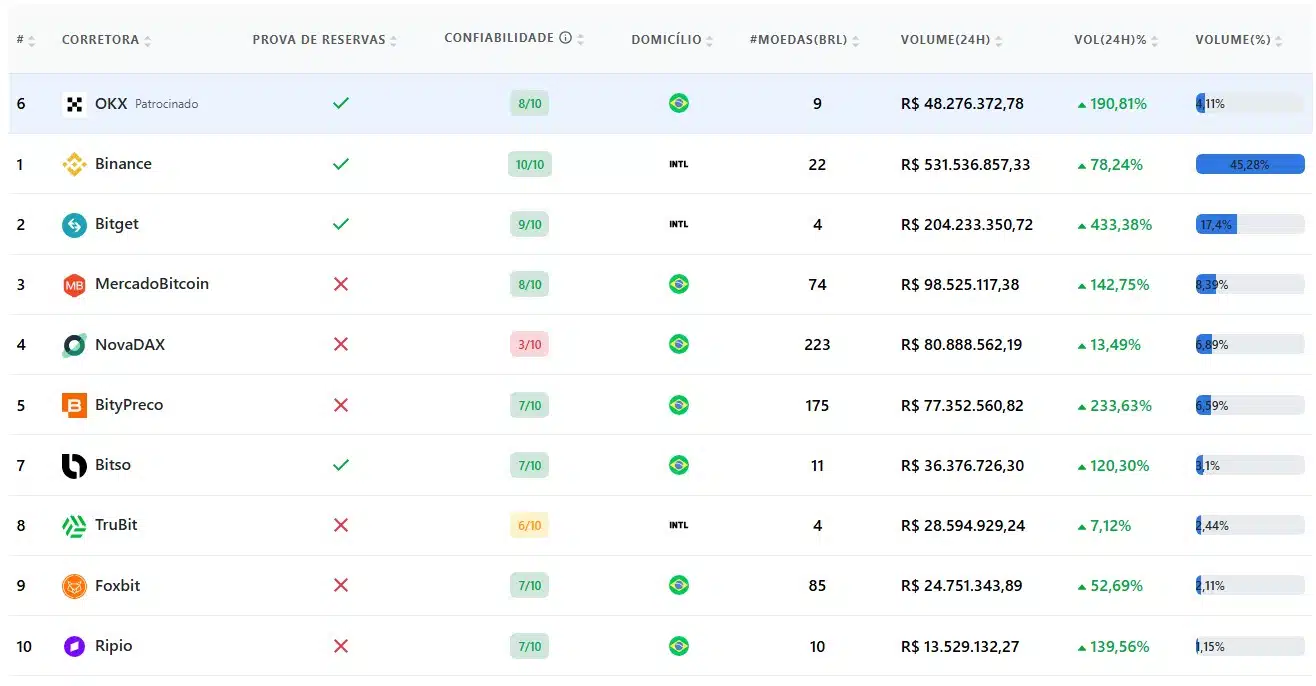Click the NovaDAX logo icon
This screenshot has height=686, width=1316.
point(75,345)
